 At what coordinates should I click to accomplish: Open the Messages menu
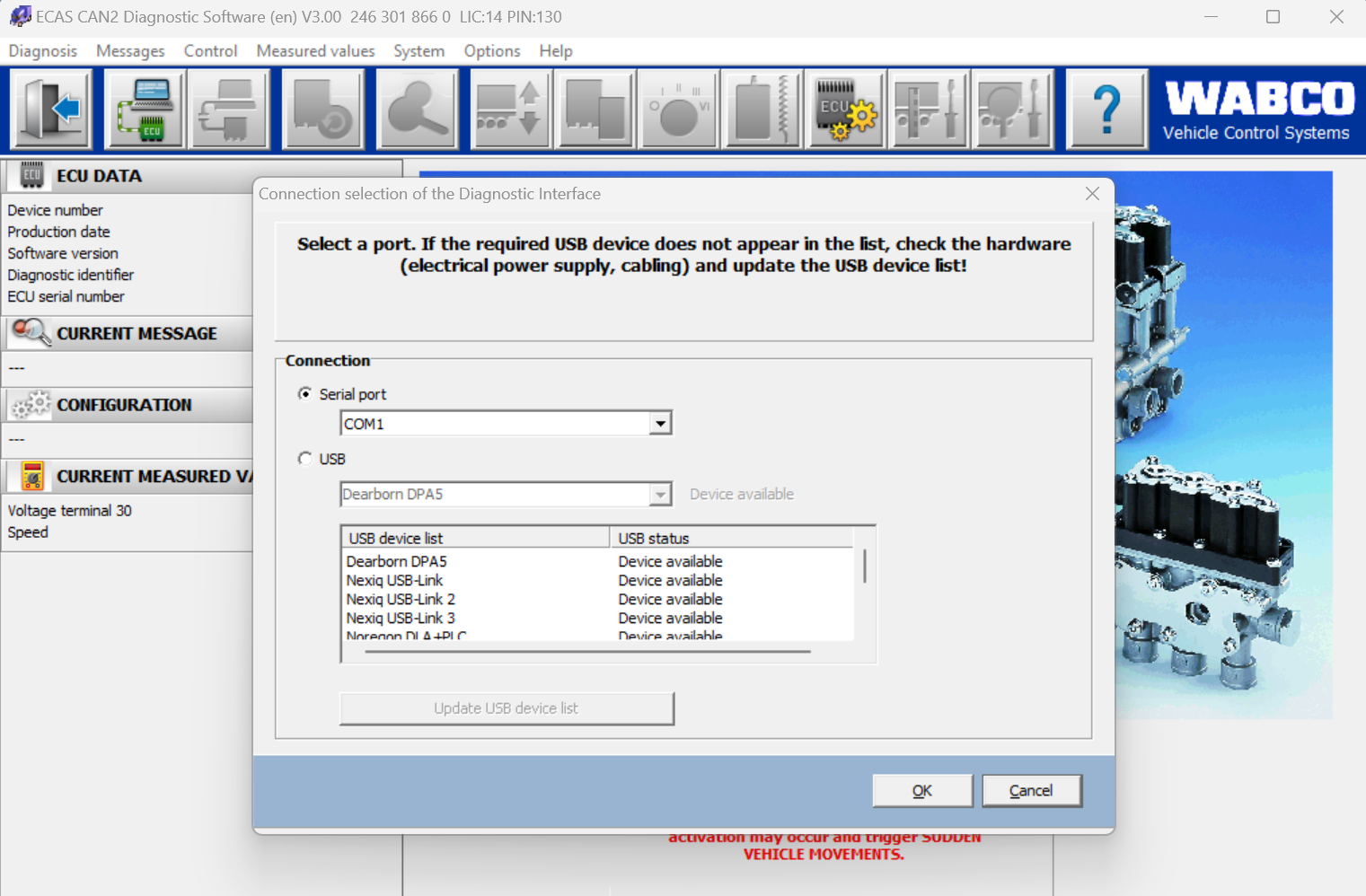click(130, 51)
